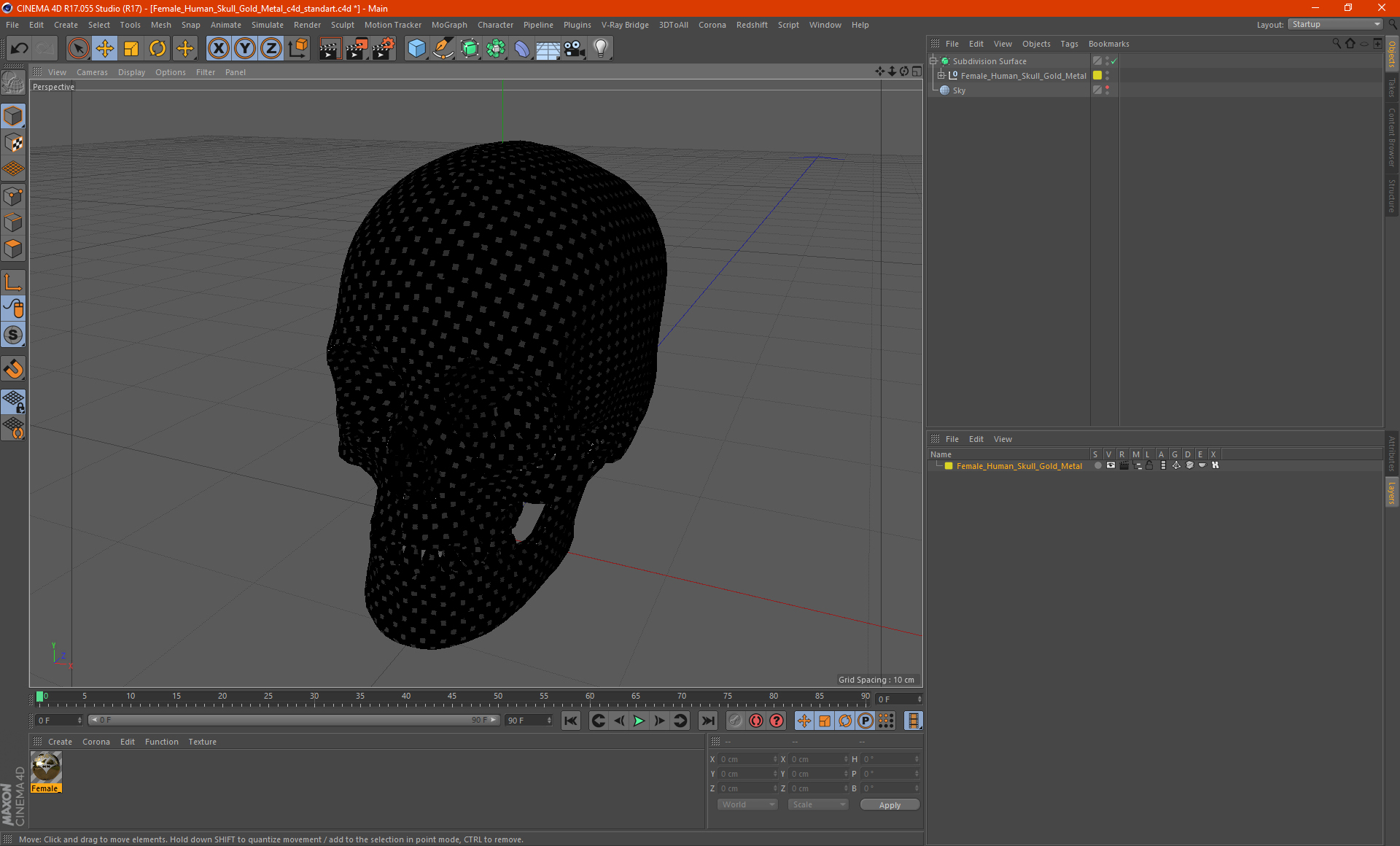Add light object bulb icon
This screenshot has width=1400, height=846.
pyautogui.click(x=601, y=49)
